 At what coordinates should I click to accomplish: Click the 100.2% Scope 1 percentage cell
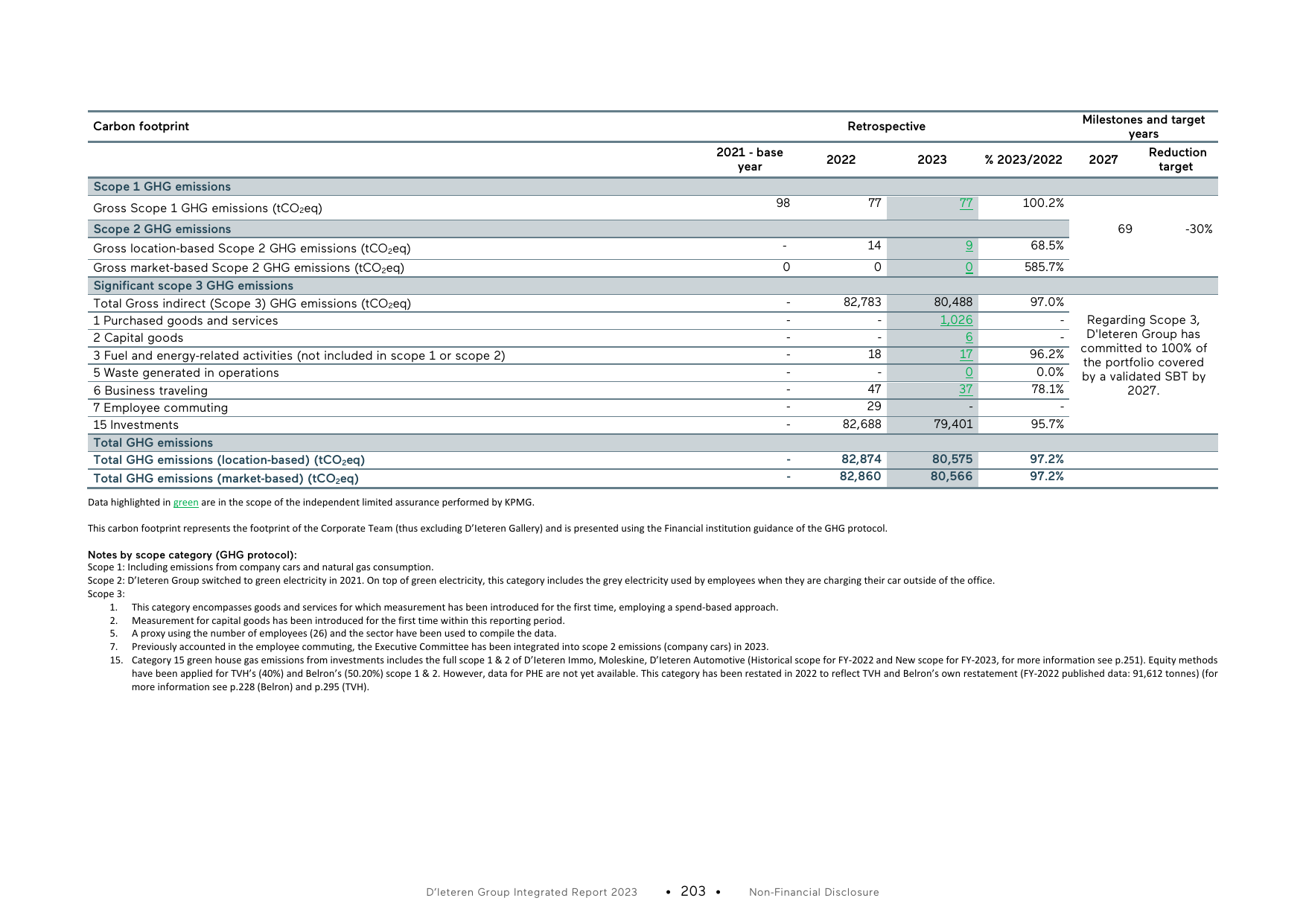(1044, 203)
